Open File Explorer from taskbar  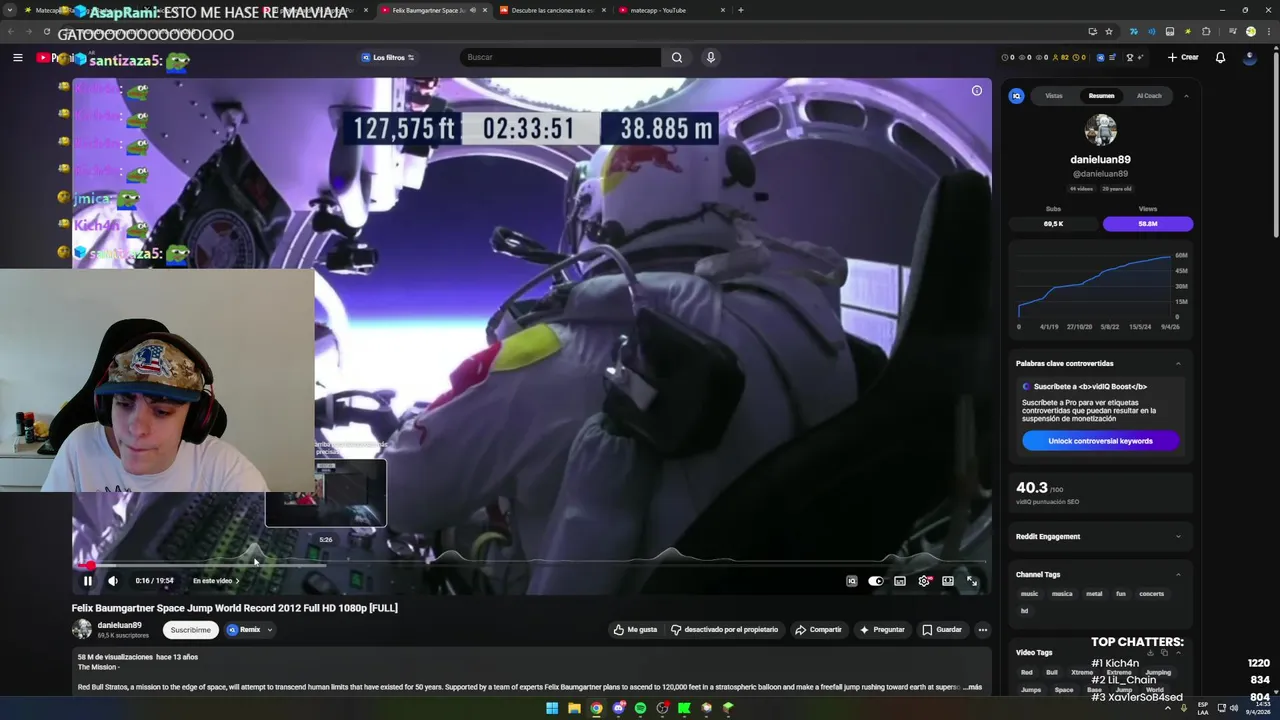pyautogui.click(x=574, y=708)
